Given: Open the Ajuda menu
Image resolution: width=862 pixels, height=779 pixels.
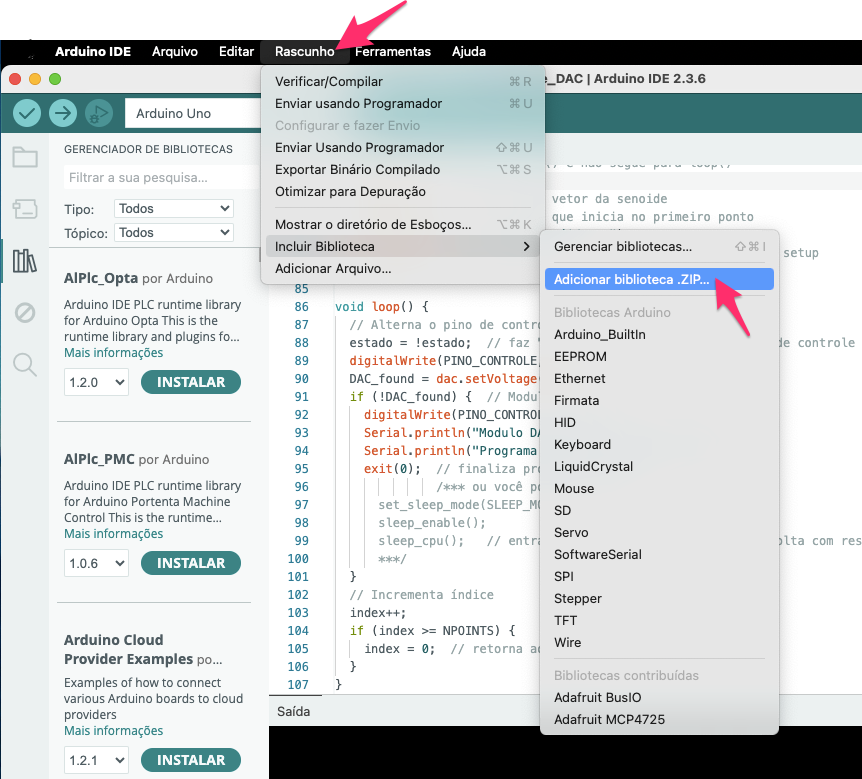Looking at the screenshot, I should [469, 52].
